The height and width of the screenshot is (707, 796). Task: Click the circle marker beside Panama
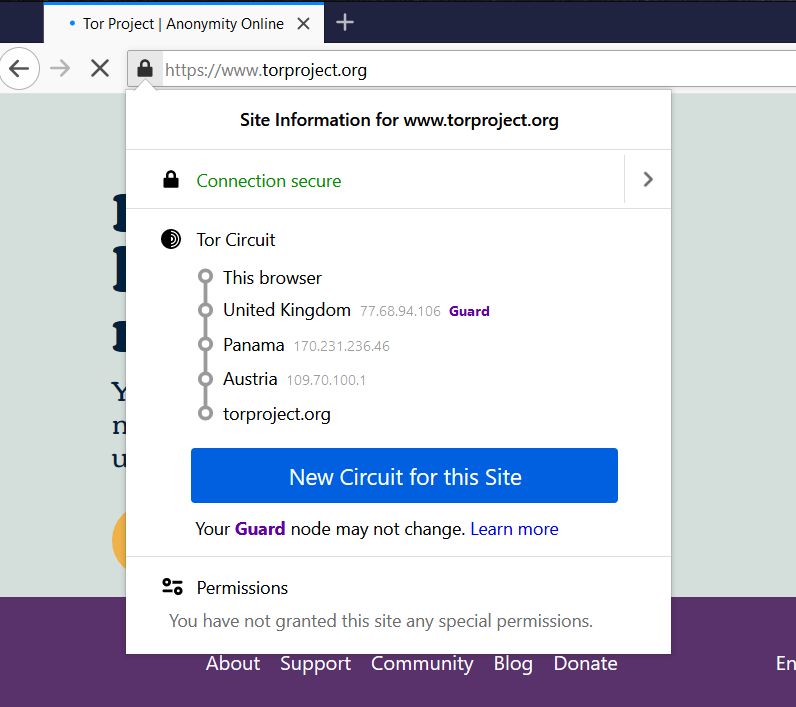point(205,345)
